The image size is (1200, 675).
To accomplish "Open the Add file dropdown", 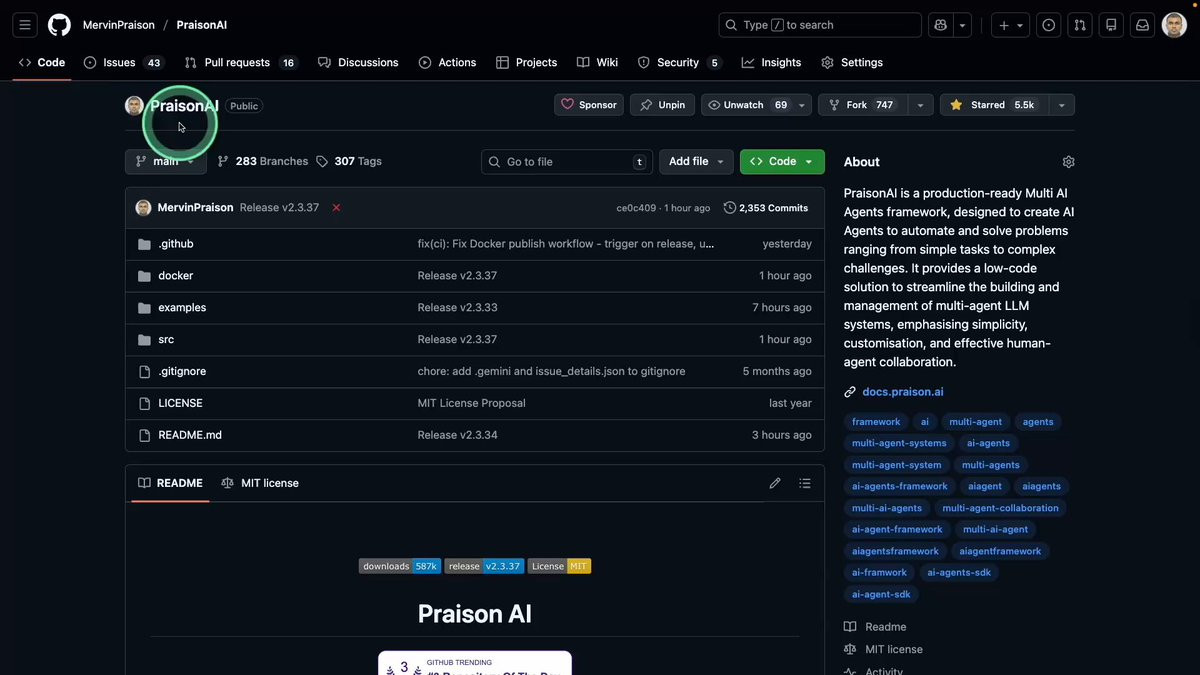I will point(696,162).
